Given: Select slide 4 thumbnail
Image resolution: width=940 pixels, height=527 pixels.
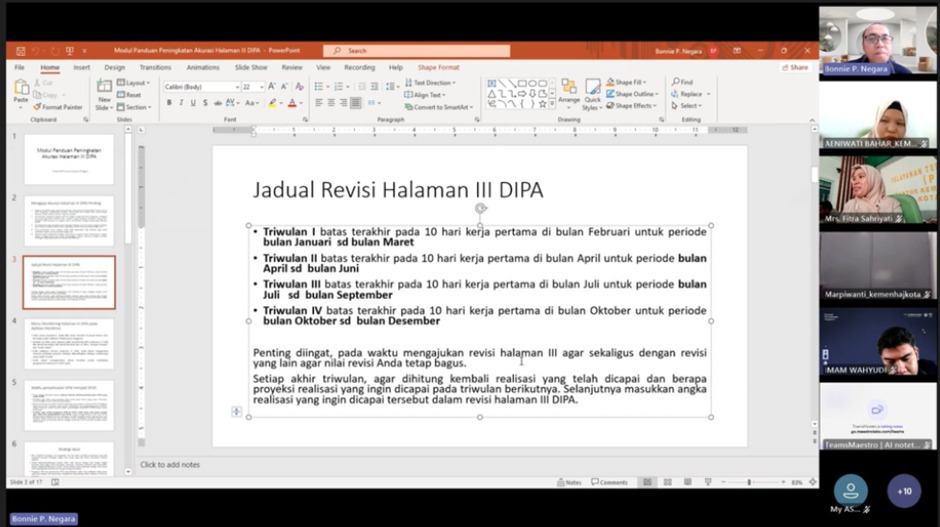Looking at the screenshot, I should pyautogui.click(x=69, y=344).
